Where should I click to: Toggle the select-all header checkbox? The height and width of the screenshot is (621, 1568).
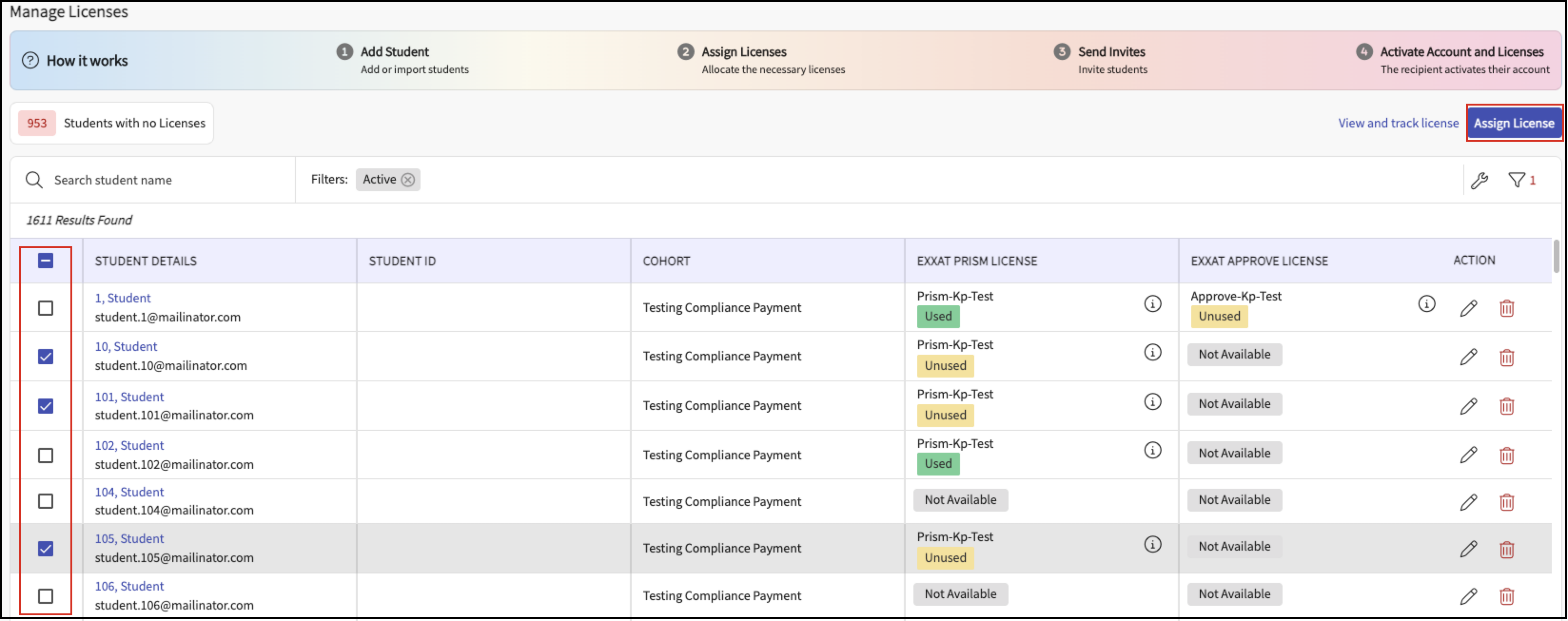coord(46,261)
